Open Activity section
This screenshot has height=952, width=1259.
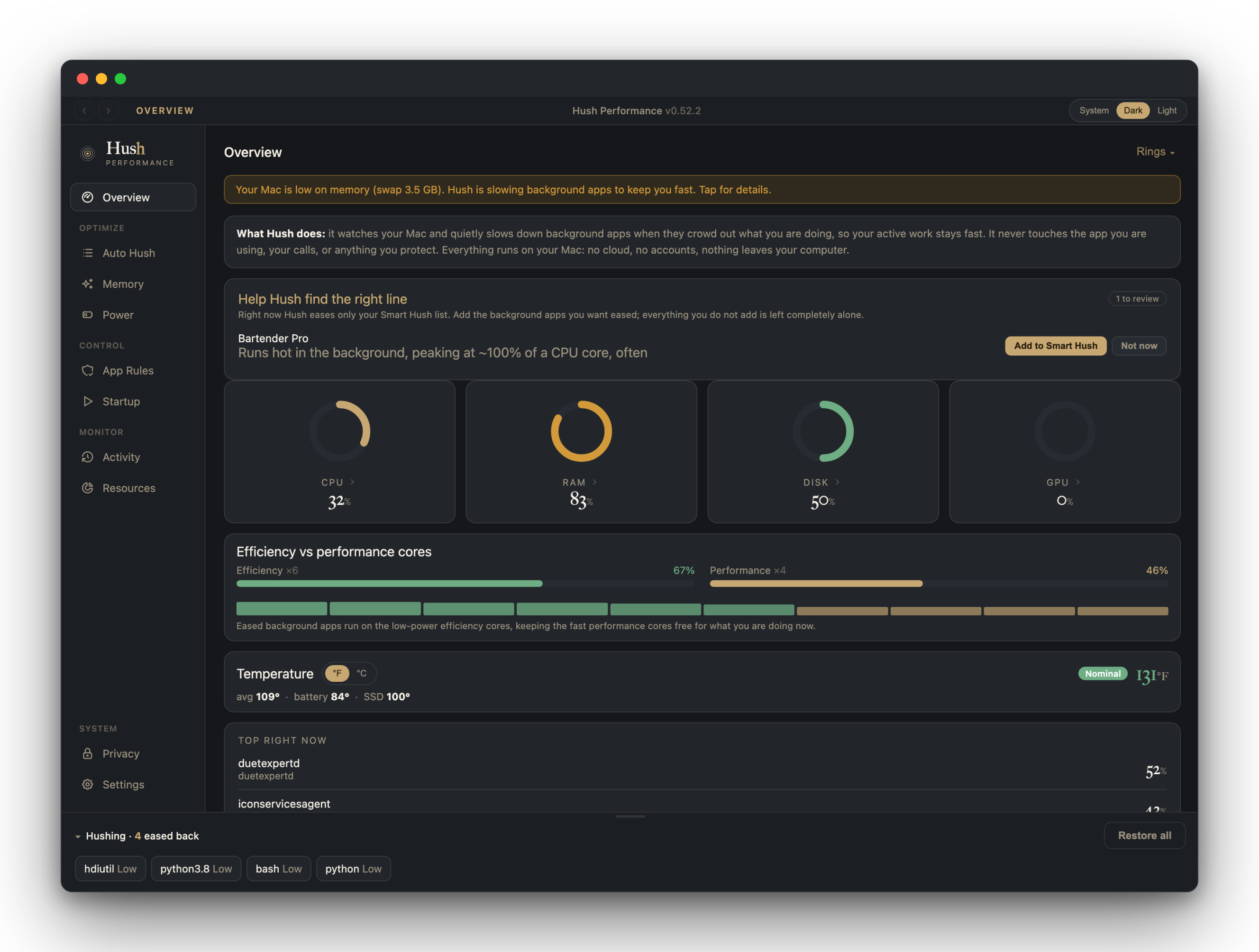tap(133, 457)
